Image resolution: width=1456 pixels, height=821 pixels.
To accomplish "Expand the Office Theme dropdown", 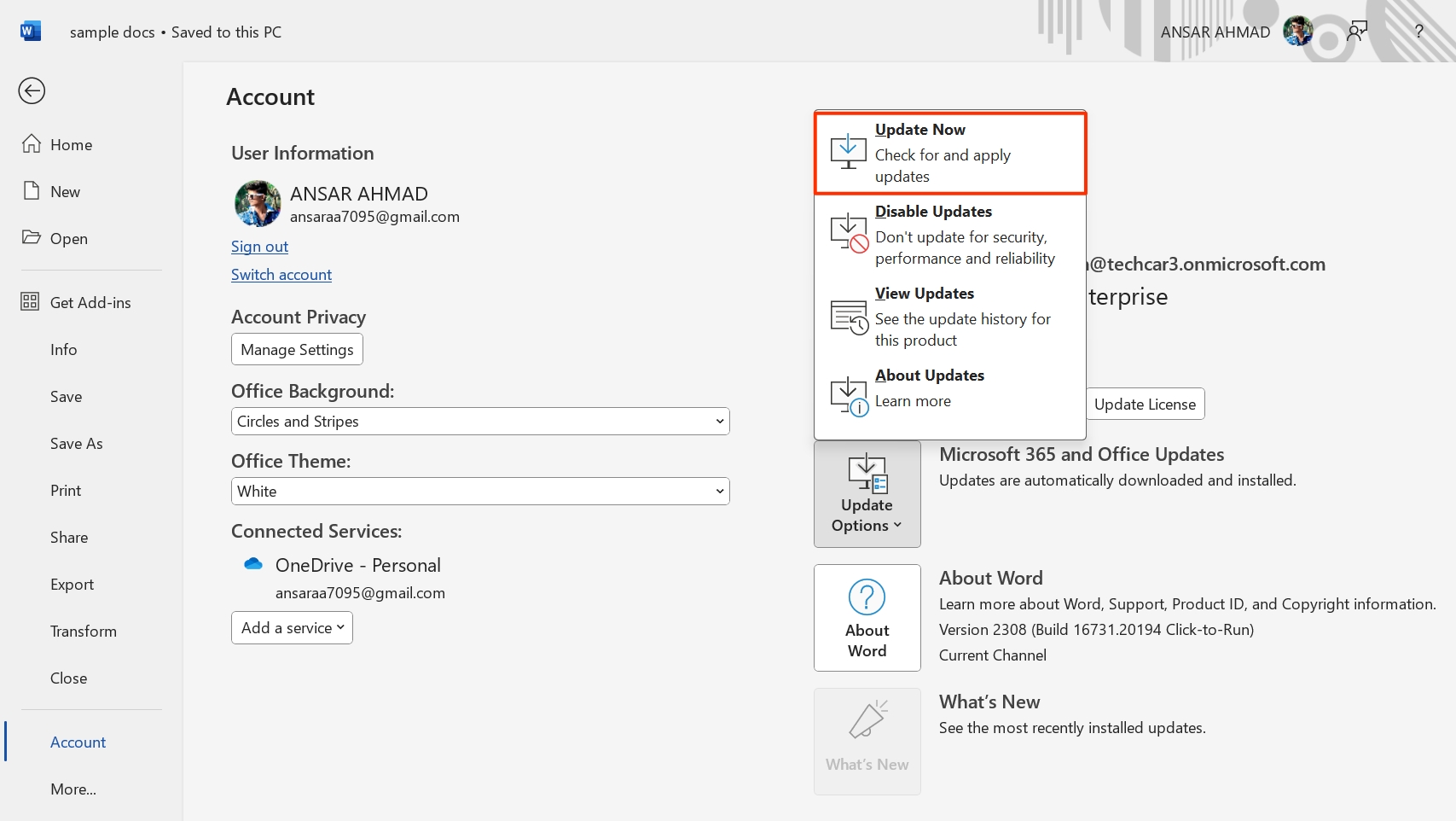I will (480, 492).
